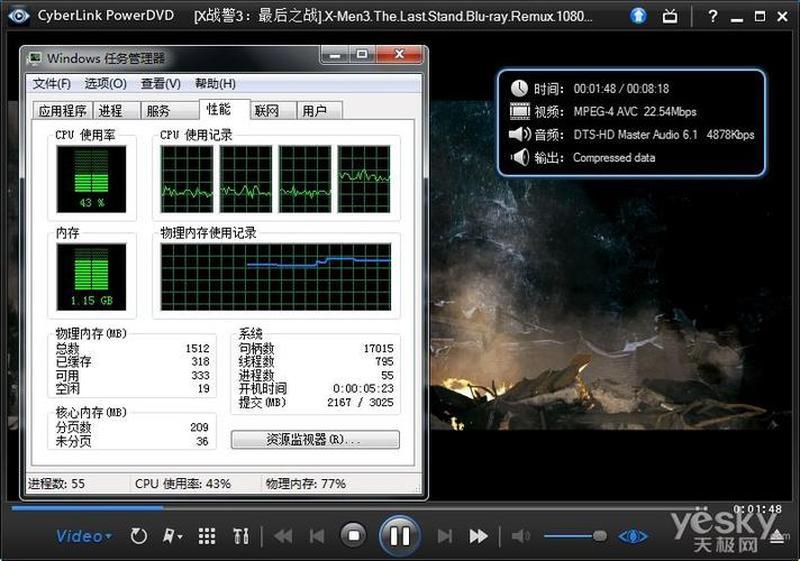The image size is (800, 561).
Task: Click the 句柄数 value 17015
Action: pos(379,348)
